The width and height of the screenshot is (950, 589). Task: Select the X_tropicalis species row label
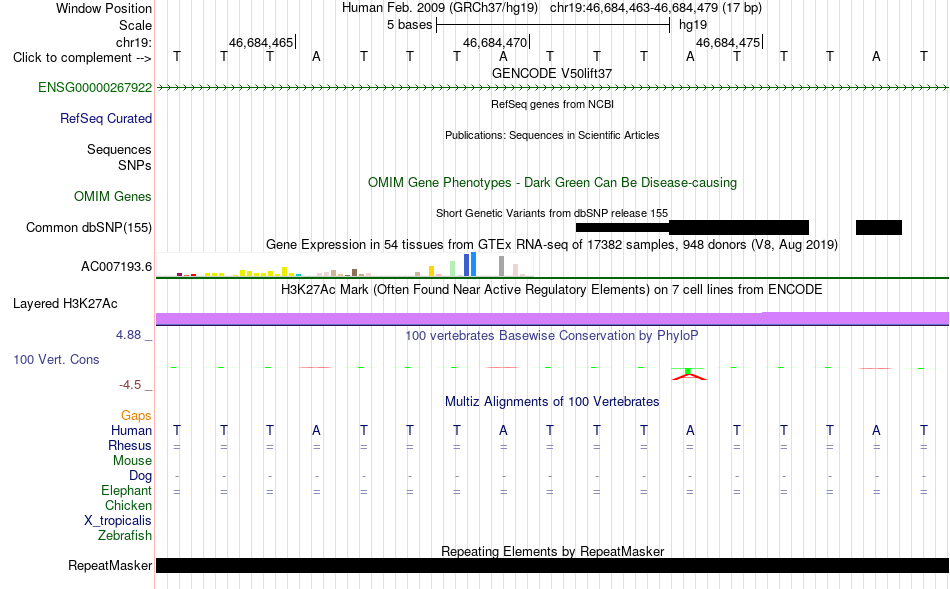tap(118, 521)
